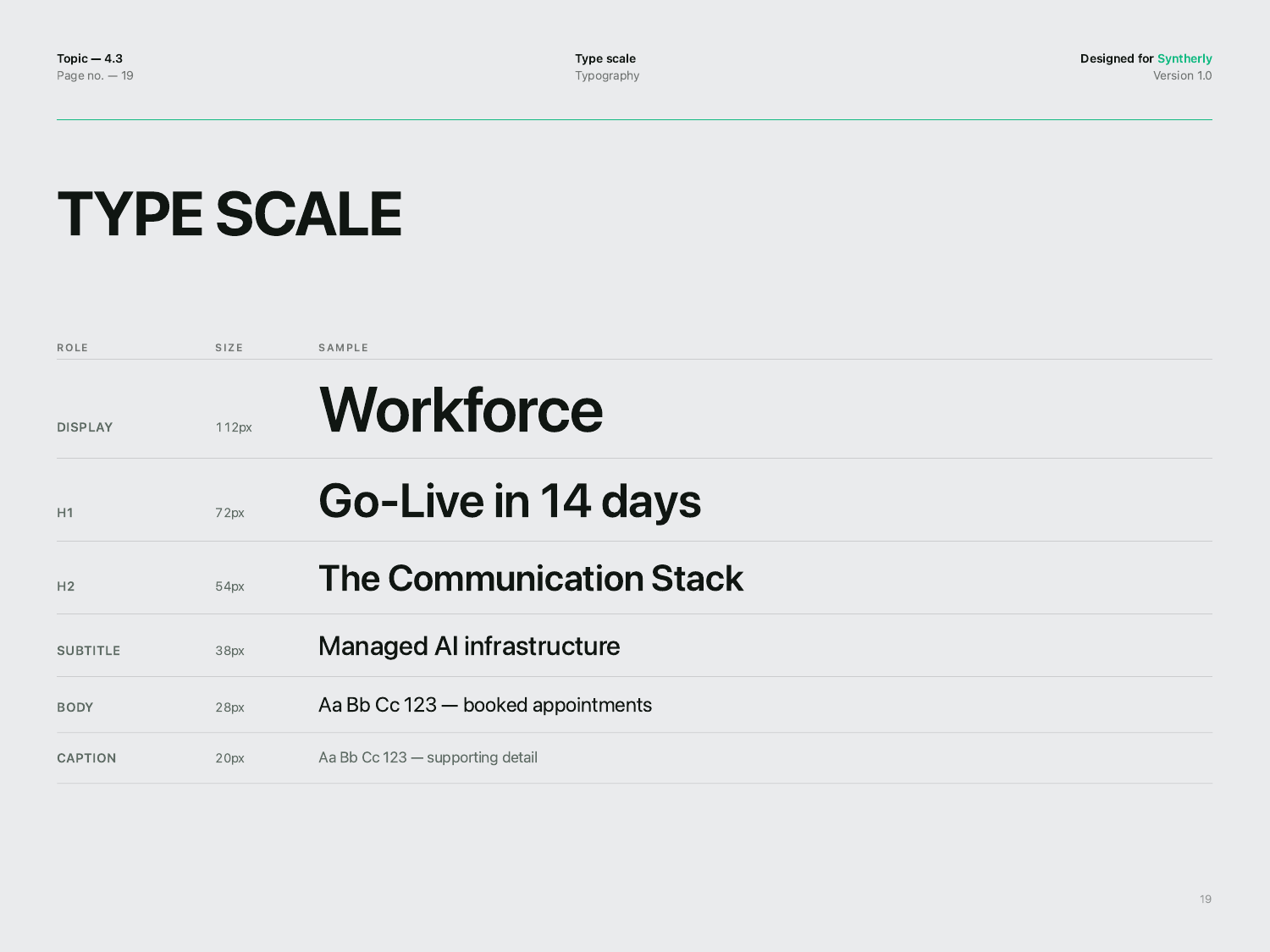
Task: Click the Typography subtitle in header
Action: [x=607, y=75]
